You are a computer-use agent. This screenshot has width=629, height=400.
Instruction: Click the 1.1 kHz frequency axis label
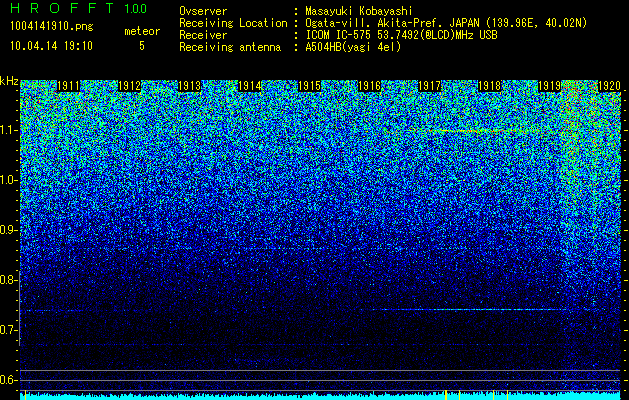point(8,130)
